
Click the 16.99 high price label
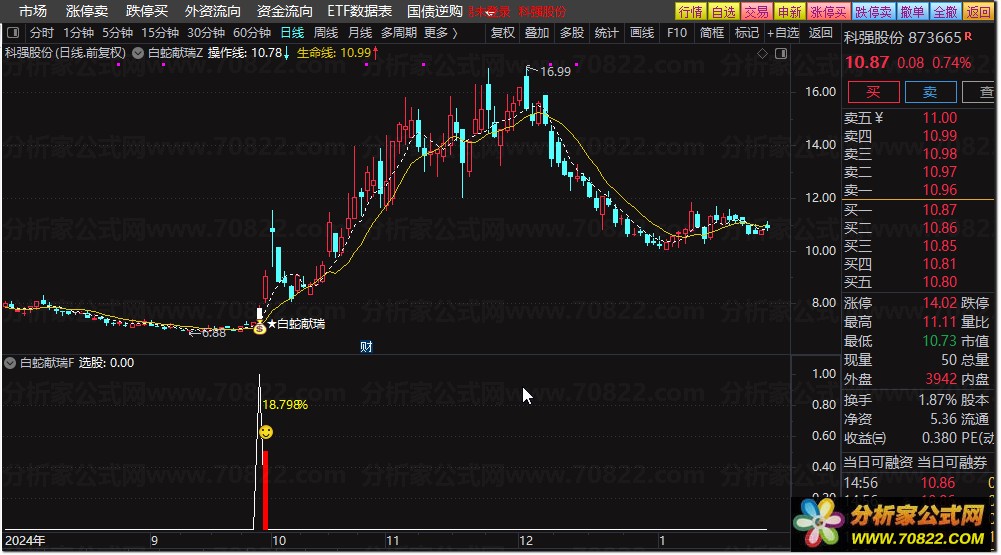point(555,72)
